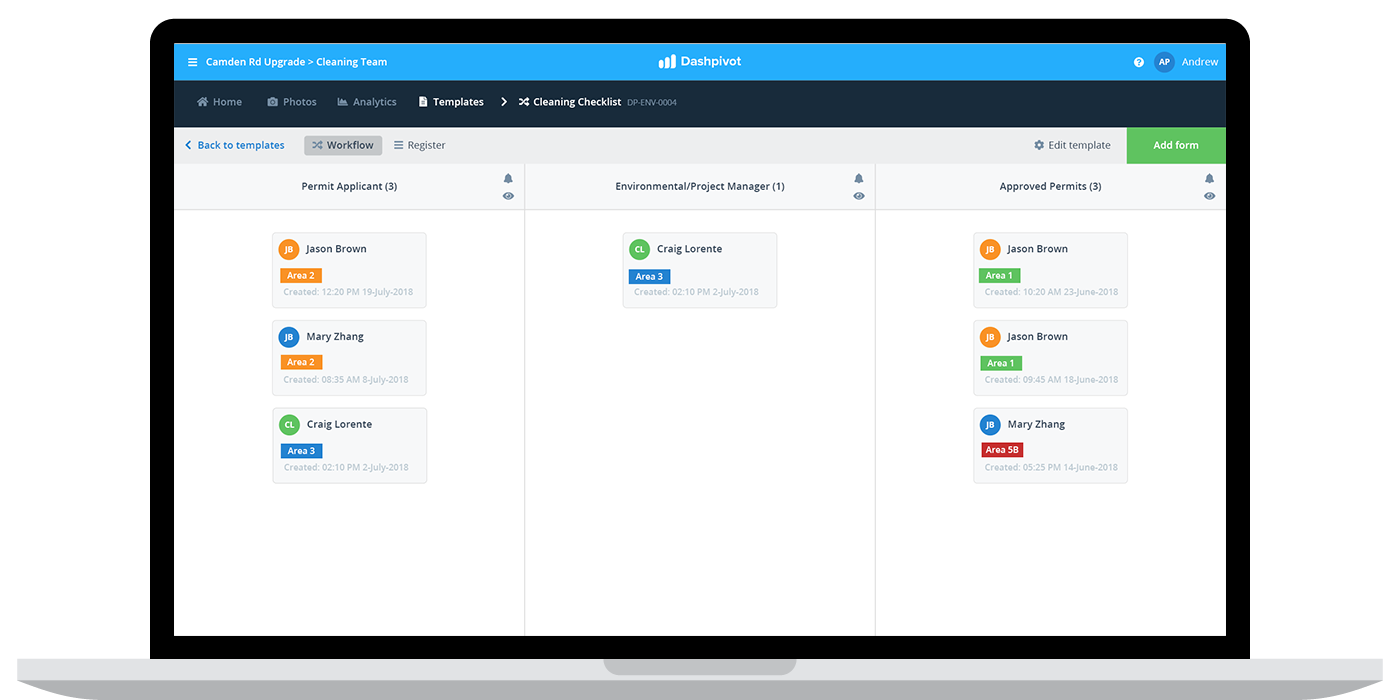Toggle eye icon in Approved Permits column

(1209, 196)
